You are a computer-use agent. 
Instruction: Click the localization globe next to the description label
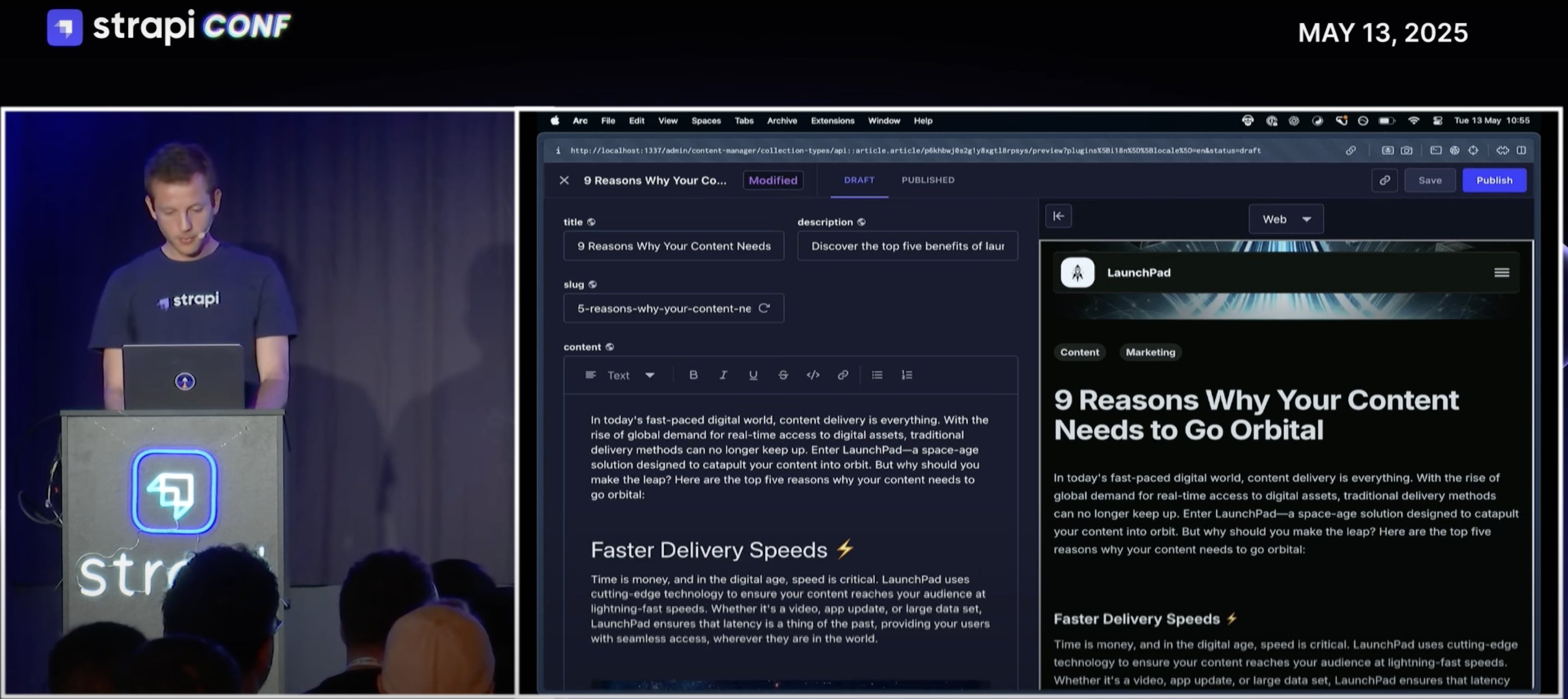click(x=861, y=222)
